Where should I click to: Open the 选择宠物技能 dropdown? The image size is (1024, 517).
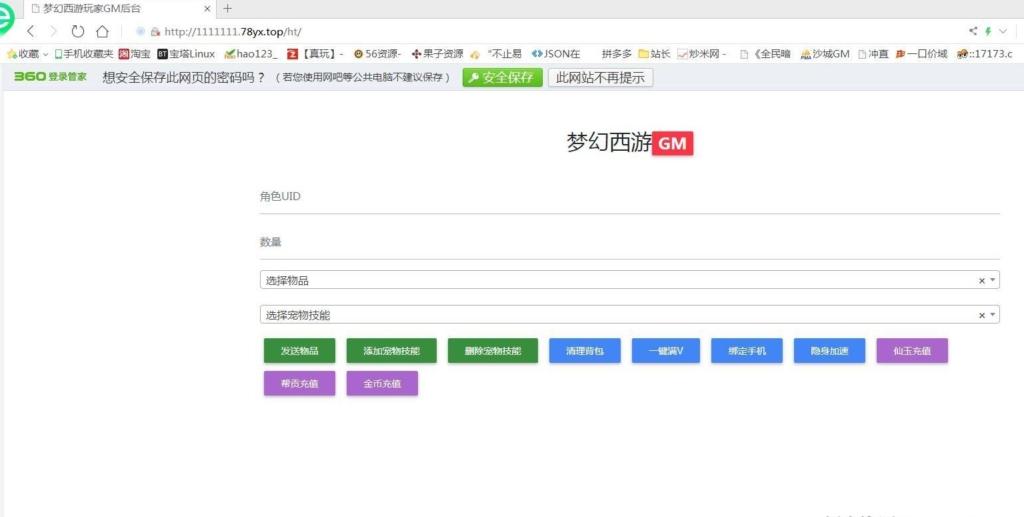(630, 315)
